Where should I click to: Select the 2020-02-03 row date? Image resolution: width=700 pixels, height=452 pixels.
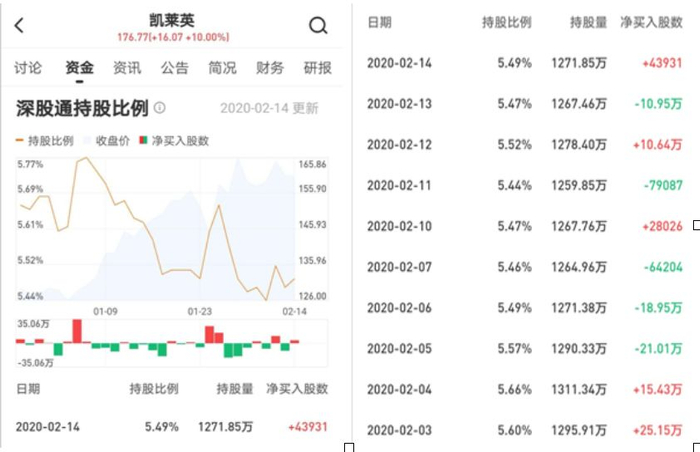pyautogui.click(x=400, y=430)
